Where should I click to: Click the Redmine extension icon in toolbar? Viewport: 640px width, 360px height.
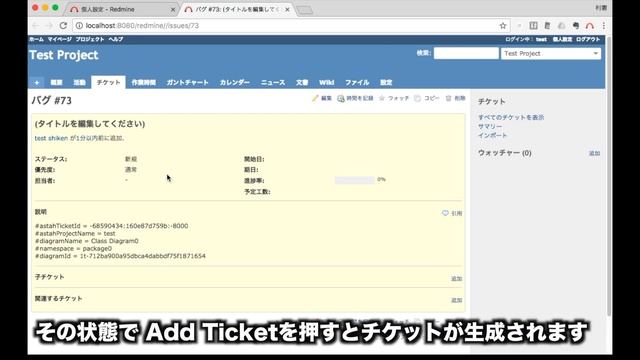pos(590,26)
